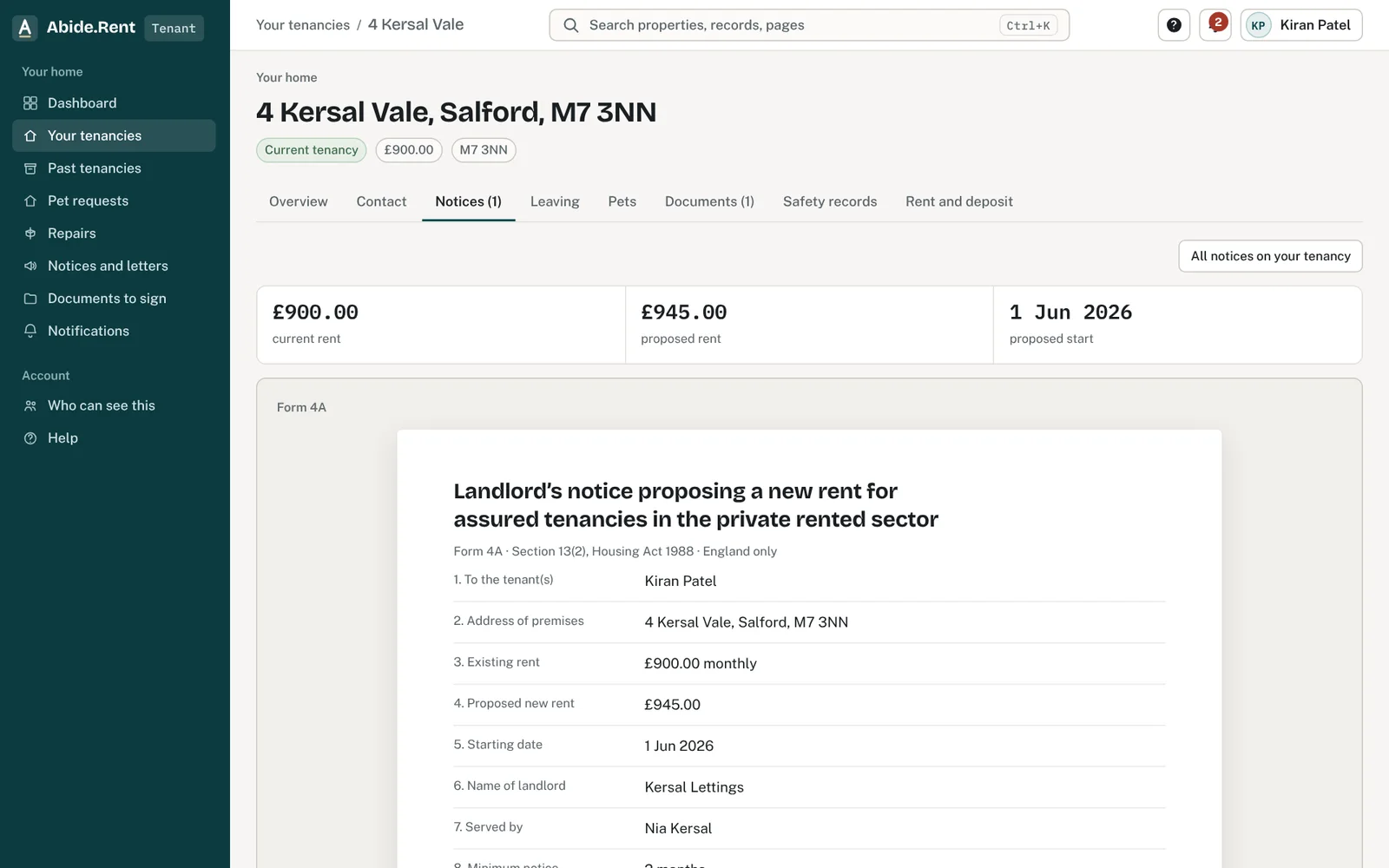Click the Repairs icon in sidebar
This screenshot has height=868, width=1389.
(30, 233)
